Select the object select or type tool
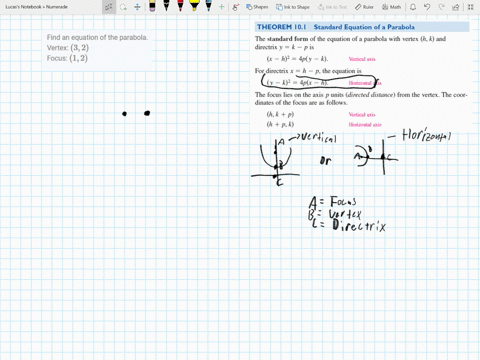 (x=109, y=7)
